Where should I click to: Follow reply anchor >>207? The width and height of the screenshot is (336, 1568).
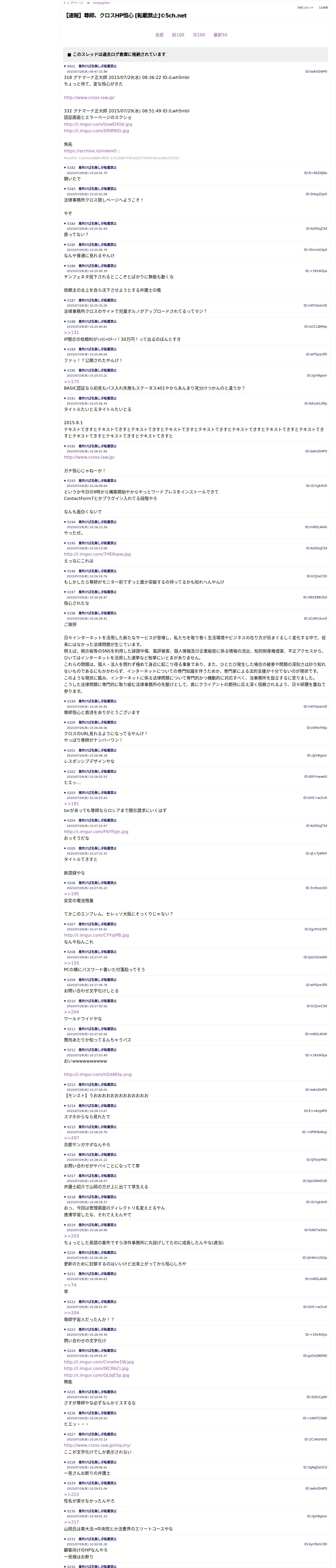[x=71, y=1138]
